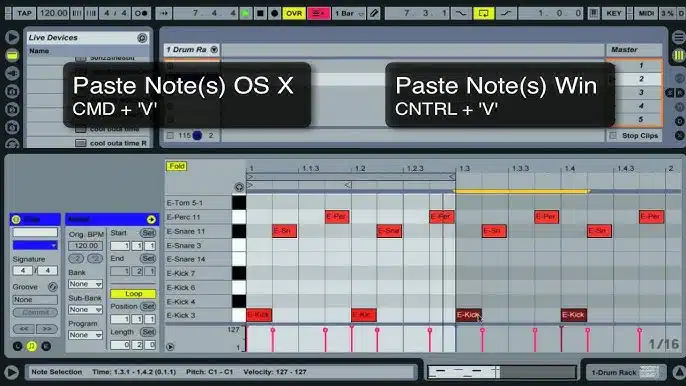Click the yellow device browser icon in sidebar
The image size is (686, 386).
12,55
